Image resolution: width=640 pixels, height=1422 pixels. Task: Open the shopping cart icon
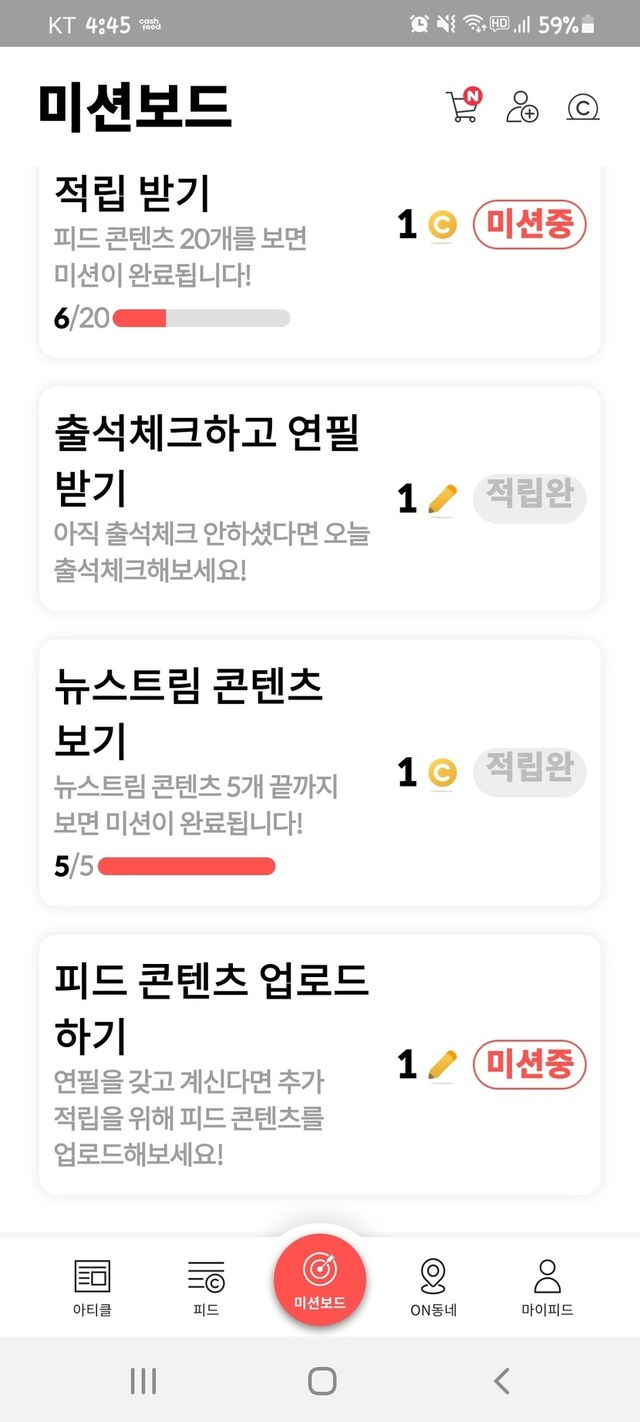pos(463,106)
